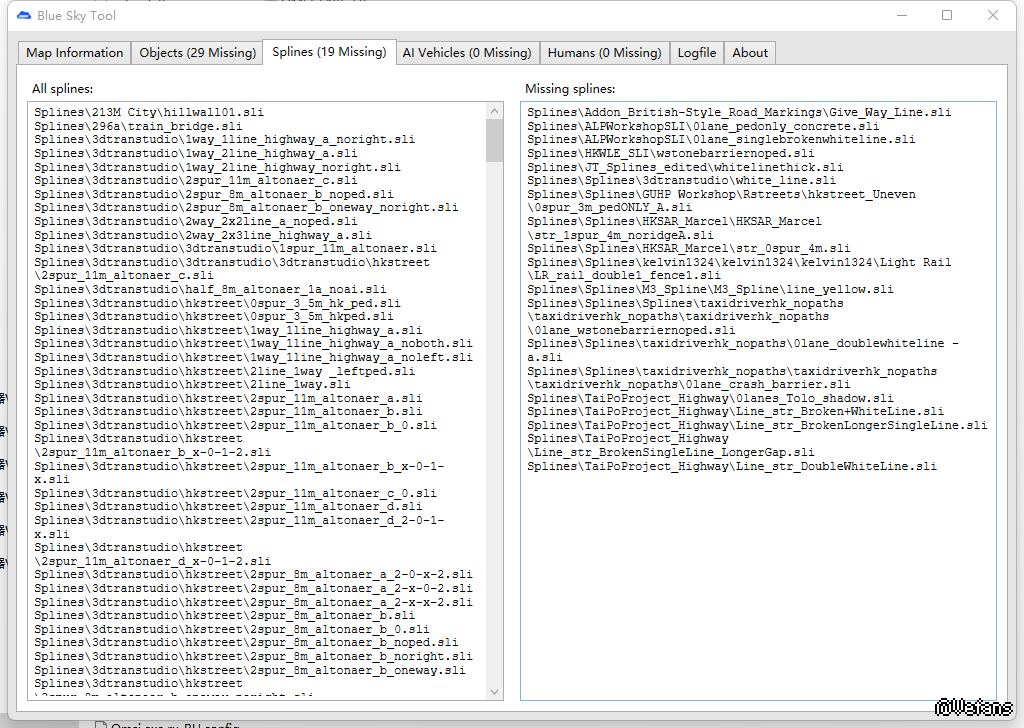Switch to Humans (0 Missing) tab
1024x728 pixels.
coord(604,53)
